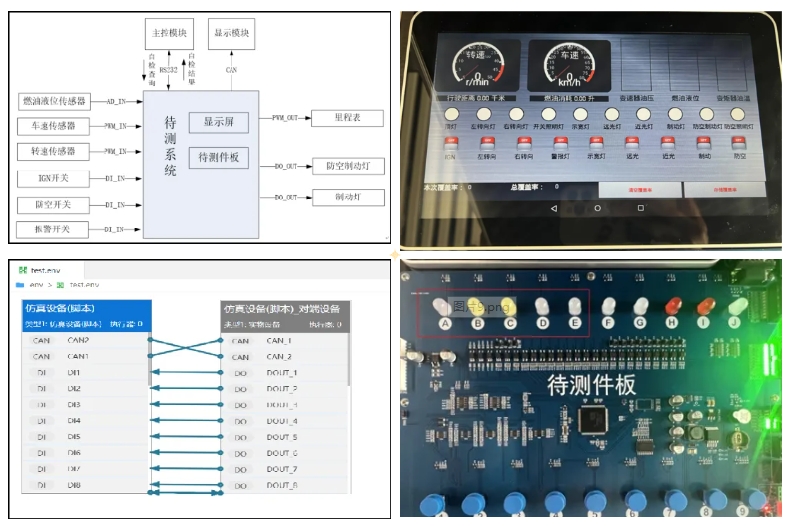Click the 车速 km/h speedometer gauge
The height and width of the screenshot is (526, 792).
(569, 65)
